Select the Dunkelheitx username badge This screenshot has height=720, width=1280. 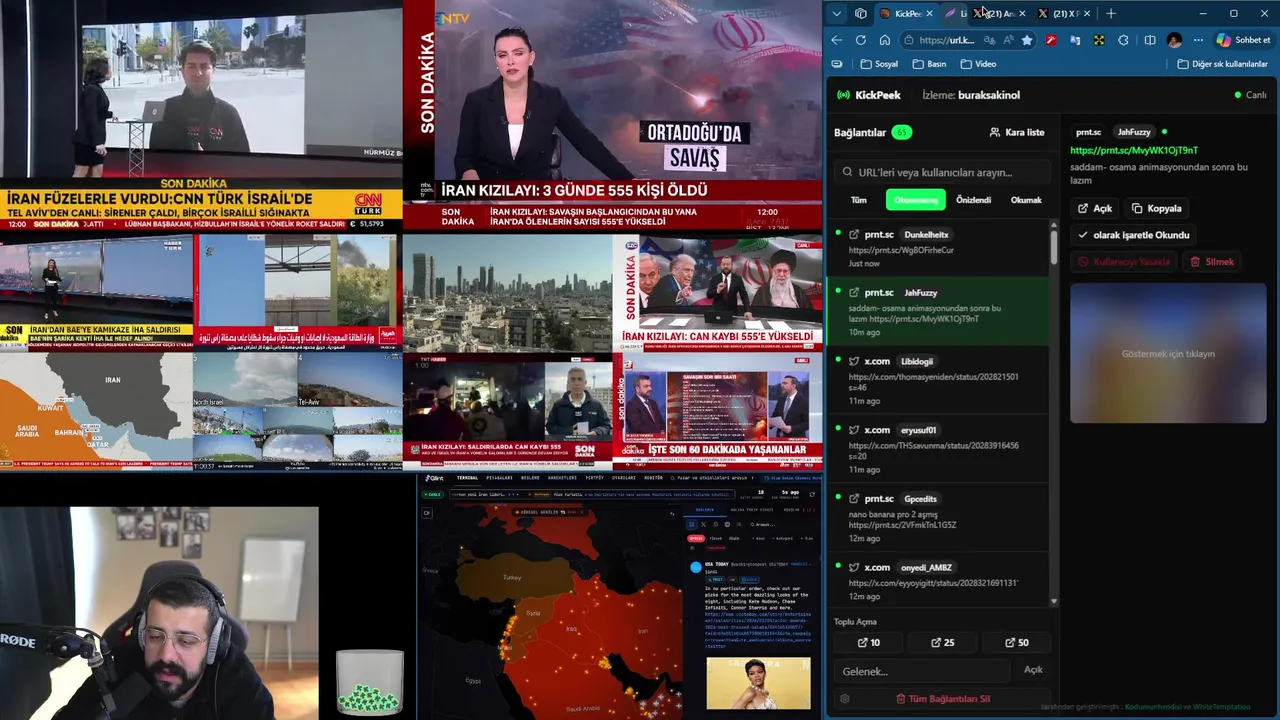click(926, 235)
